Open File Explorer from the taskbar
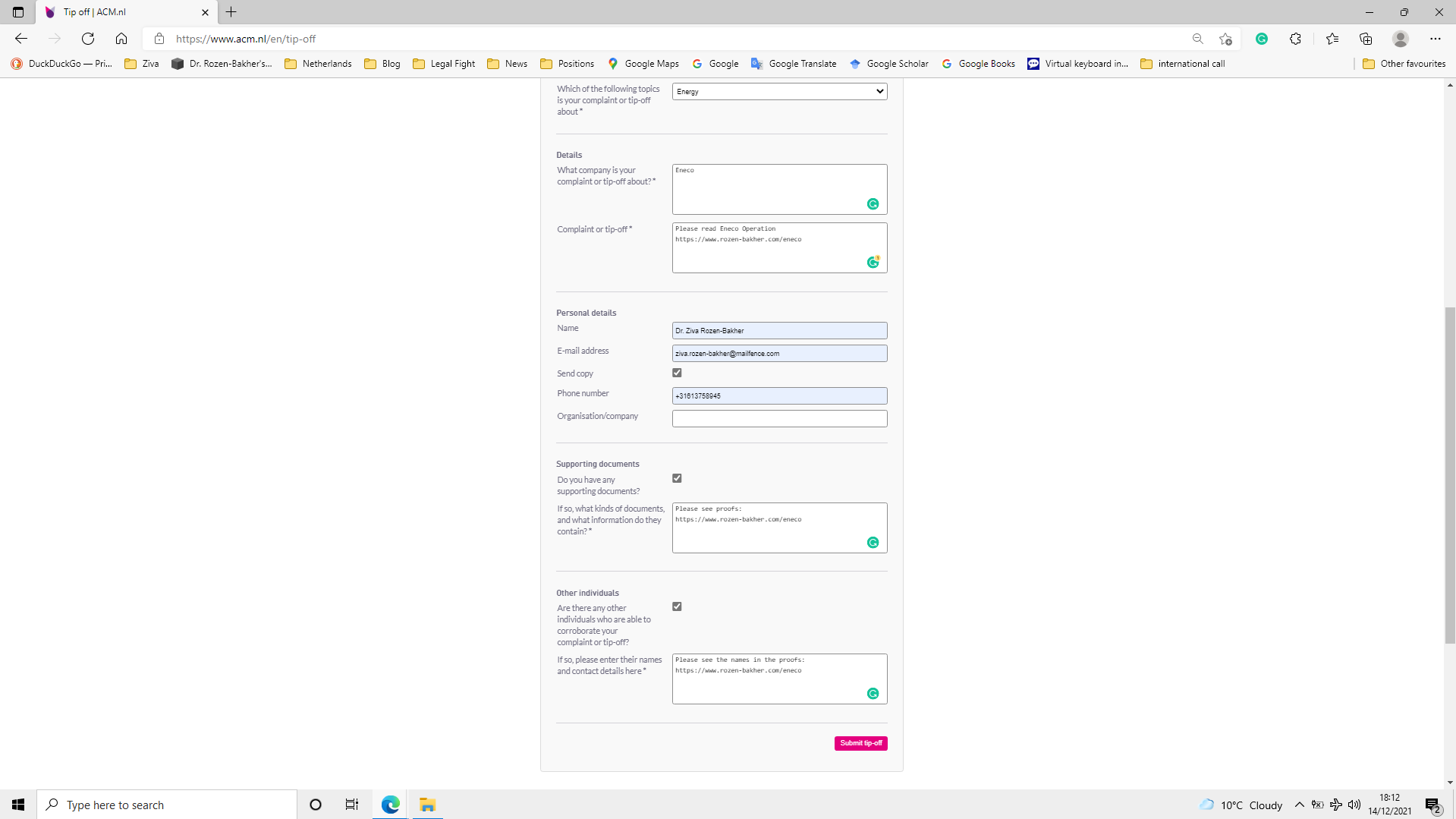Viewport: 1456px width, 819px height. [427, 804]
